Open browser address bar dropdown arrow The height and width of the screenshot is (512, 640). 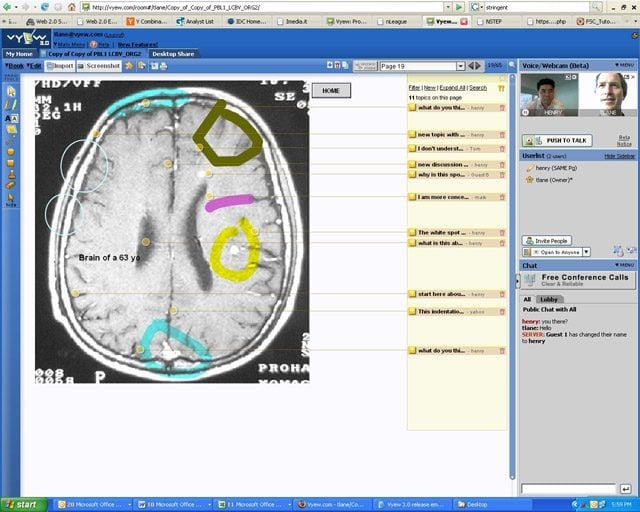(448, 7)
